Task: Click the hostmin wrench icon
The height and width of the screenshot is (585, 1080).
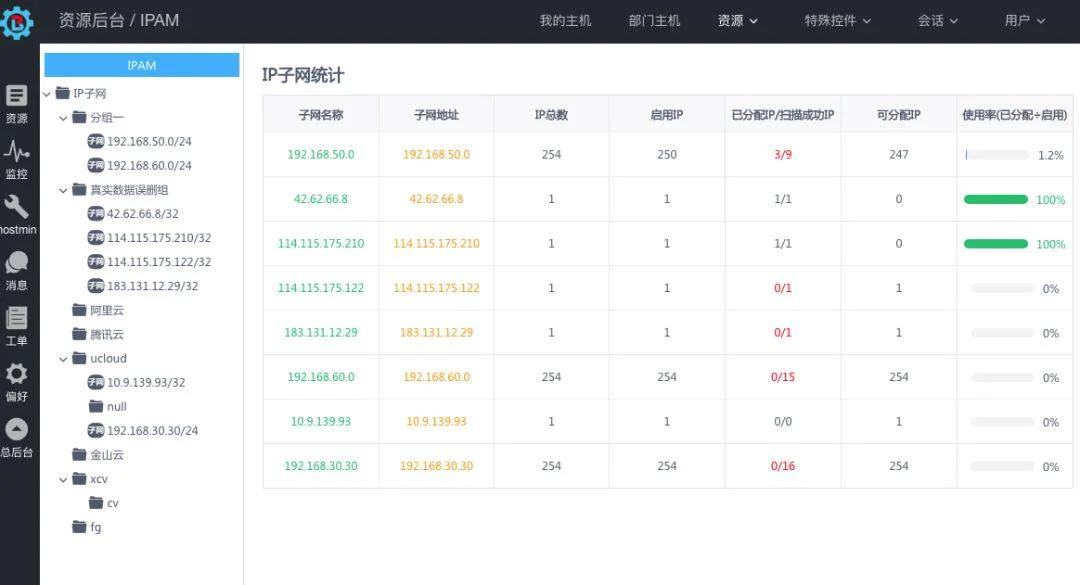Action: click(x=17, y=207)
